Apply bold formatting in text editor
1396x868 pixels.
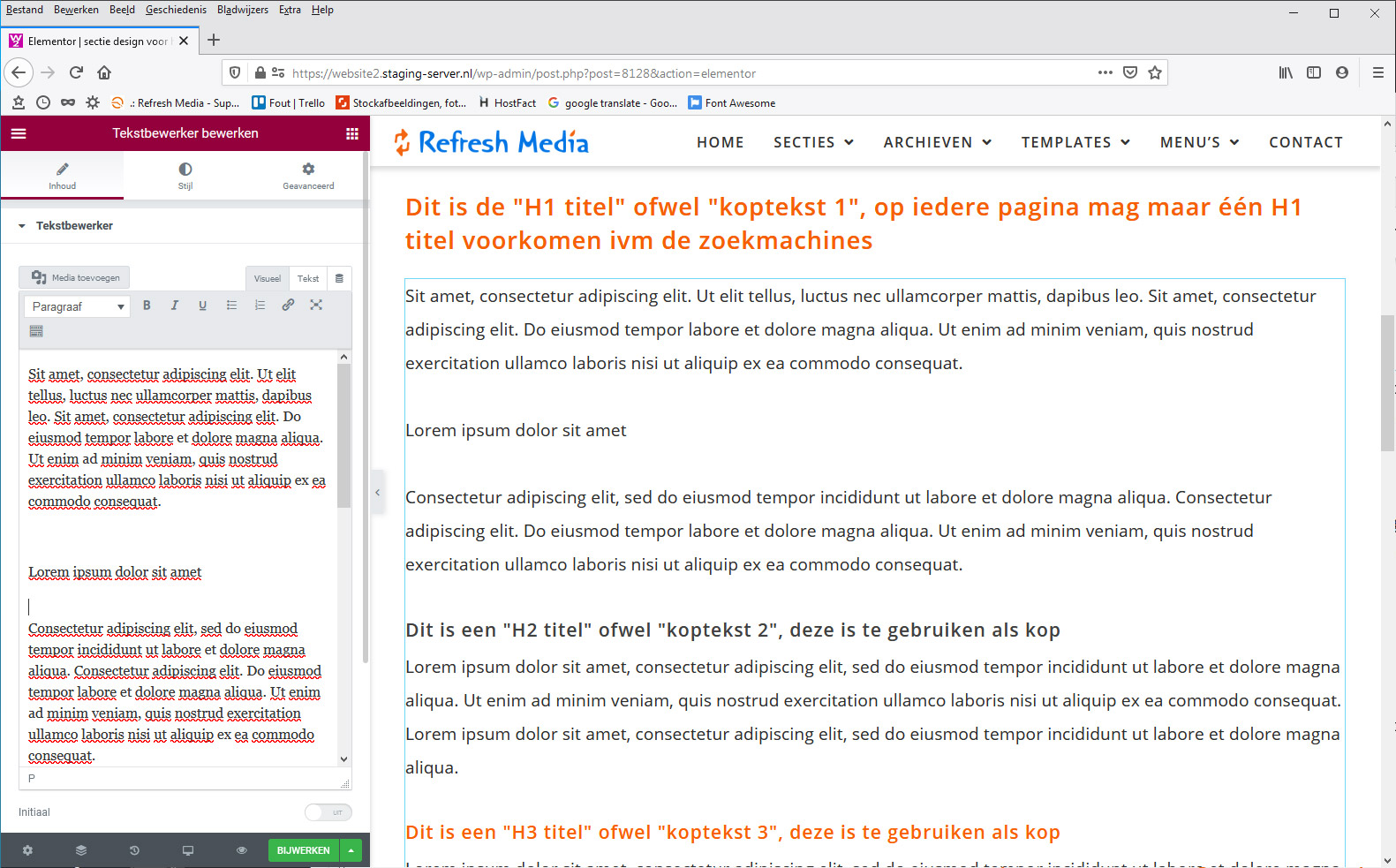click(x=147, y=306)
